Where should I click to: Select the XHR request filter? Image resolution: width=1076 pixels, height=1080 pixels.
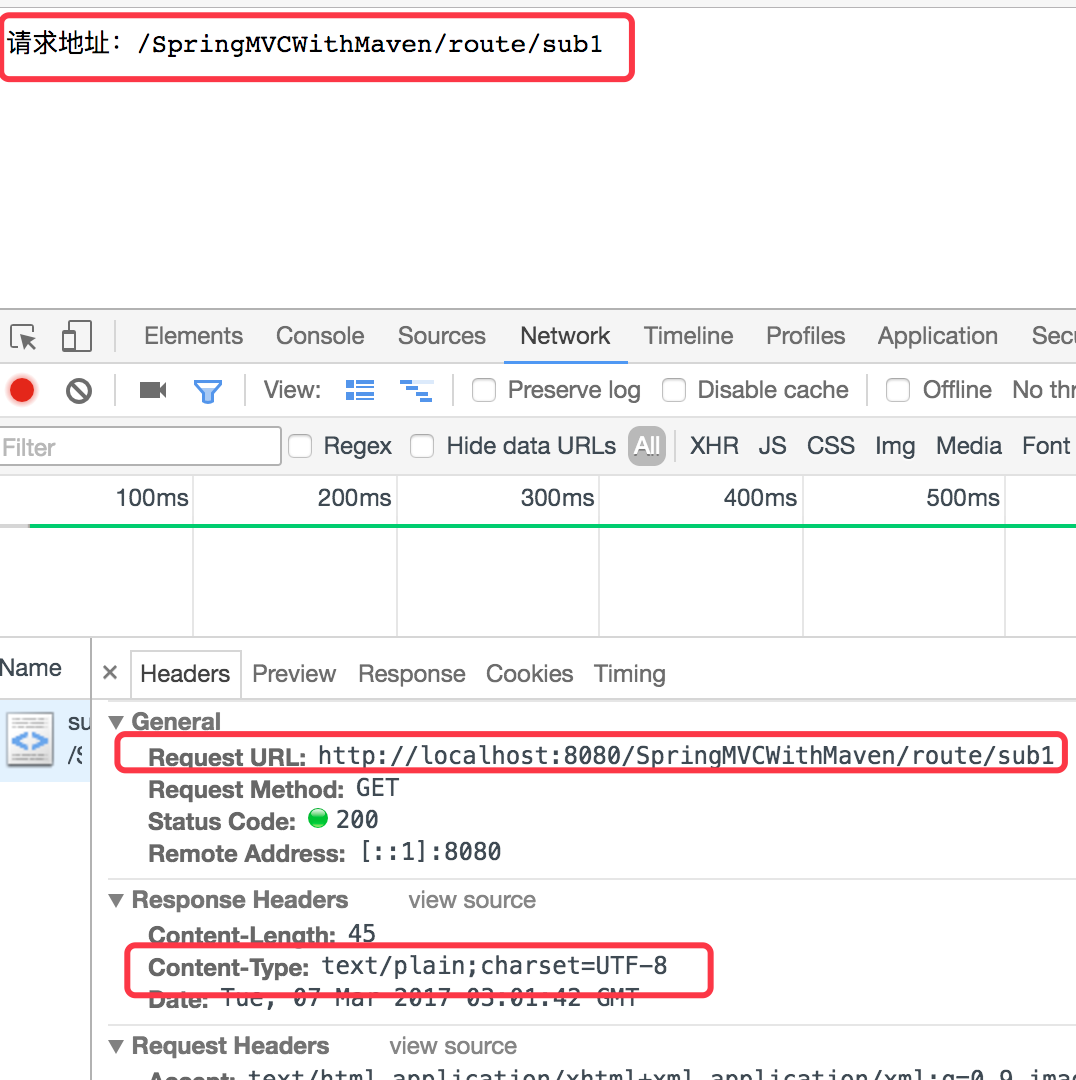point(714,446)
